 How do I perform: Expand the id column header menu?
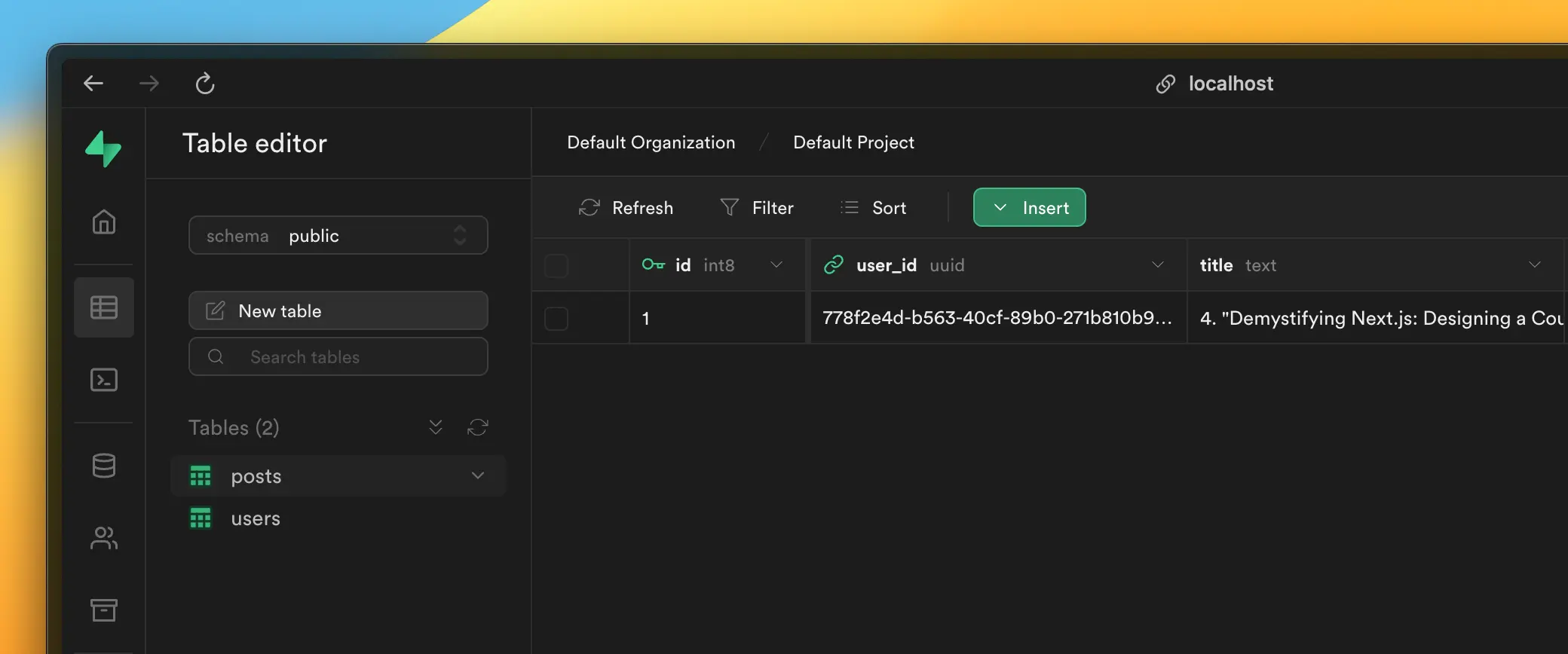776,265
